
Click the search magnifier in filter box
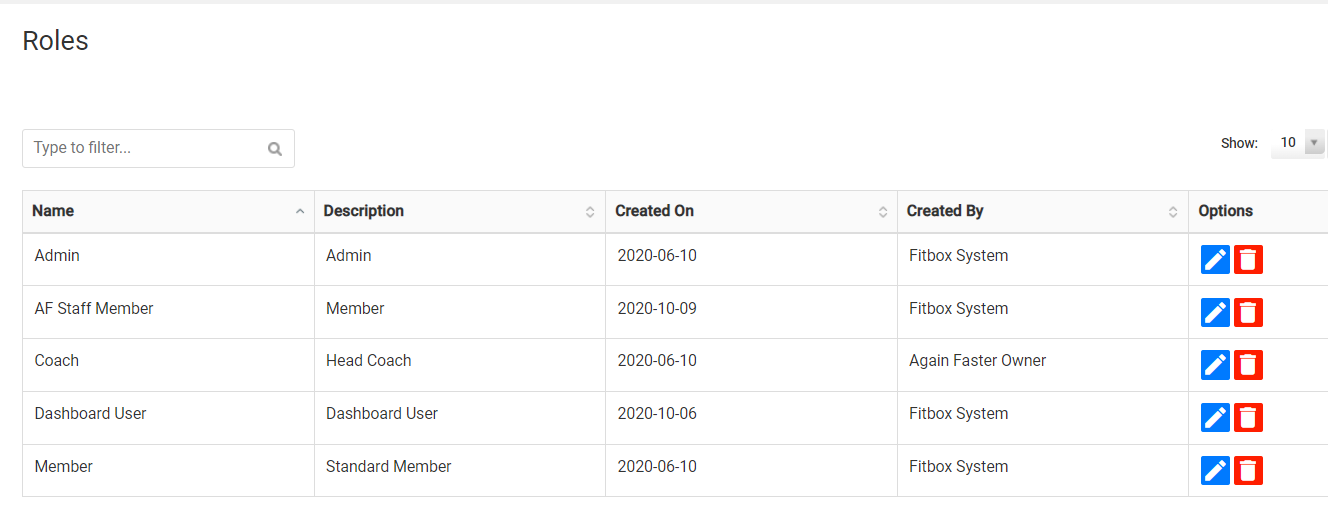click(275, 149)
